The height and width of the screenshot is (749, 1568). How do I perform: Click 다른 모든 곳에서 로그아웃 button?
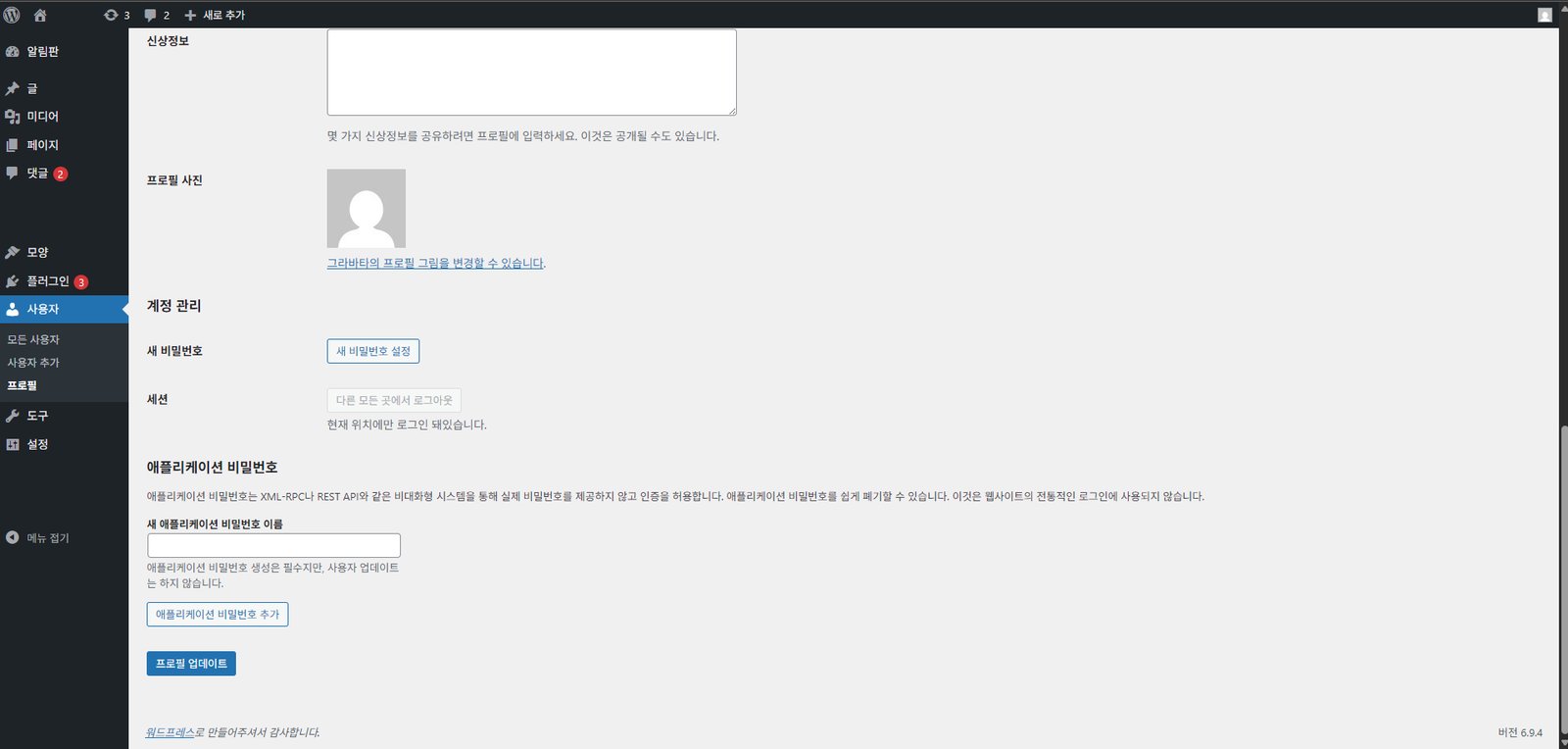tap(394, 400)
